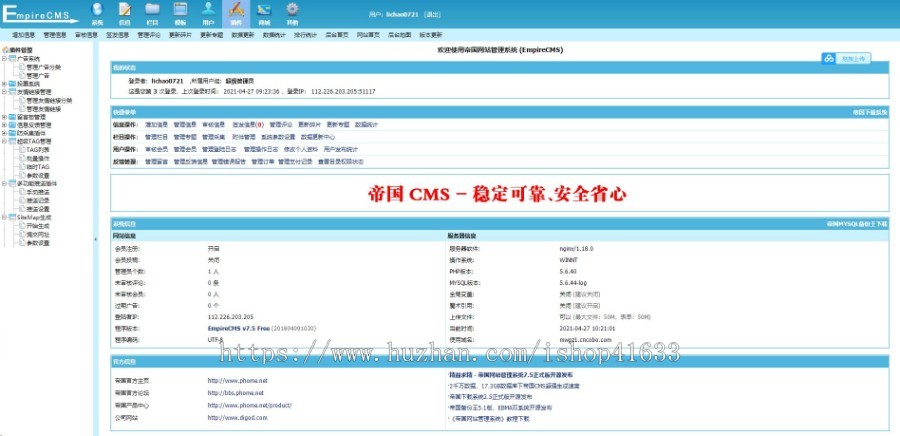Open the http://www.phome.net/product/ link
900x436 pixels.
pyautogui.click(x=250, y=406)
